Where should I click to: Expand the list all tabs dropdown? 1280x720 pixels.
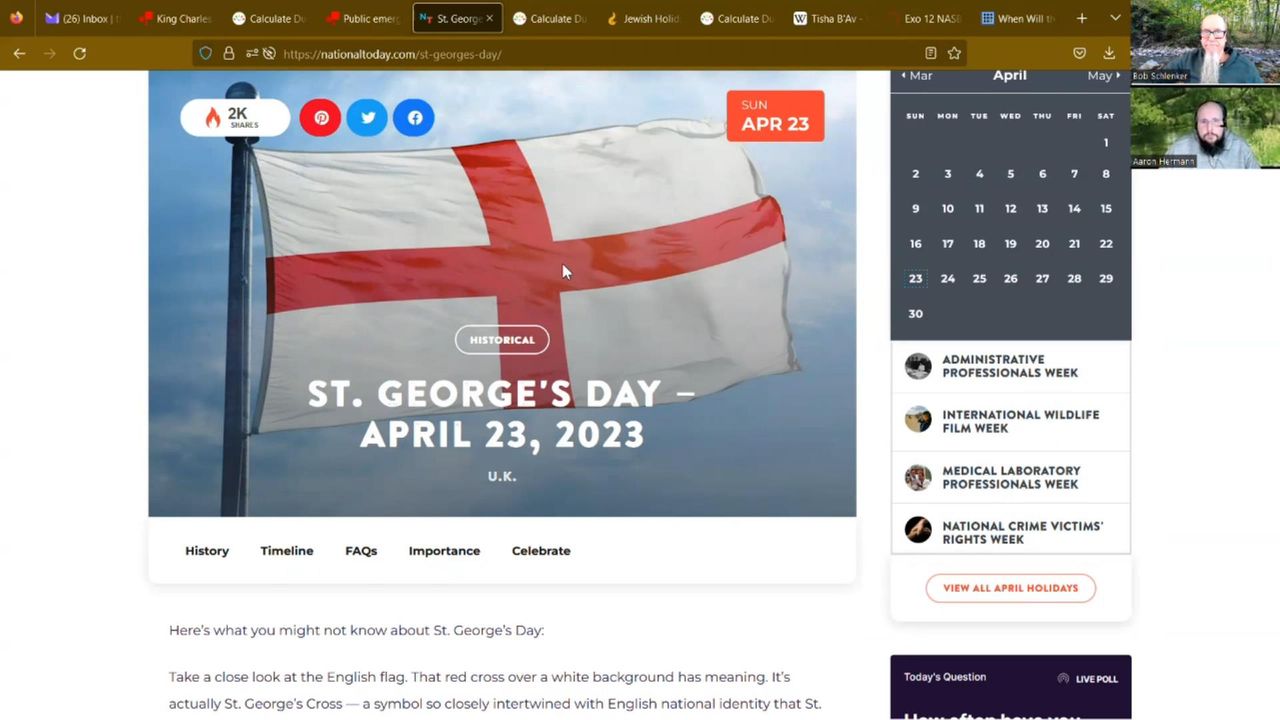point(1115,18)
